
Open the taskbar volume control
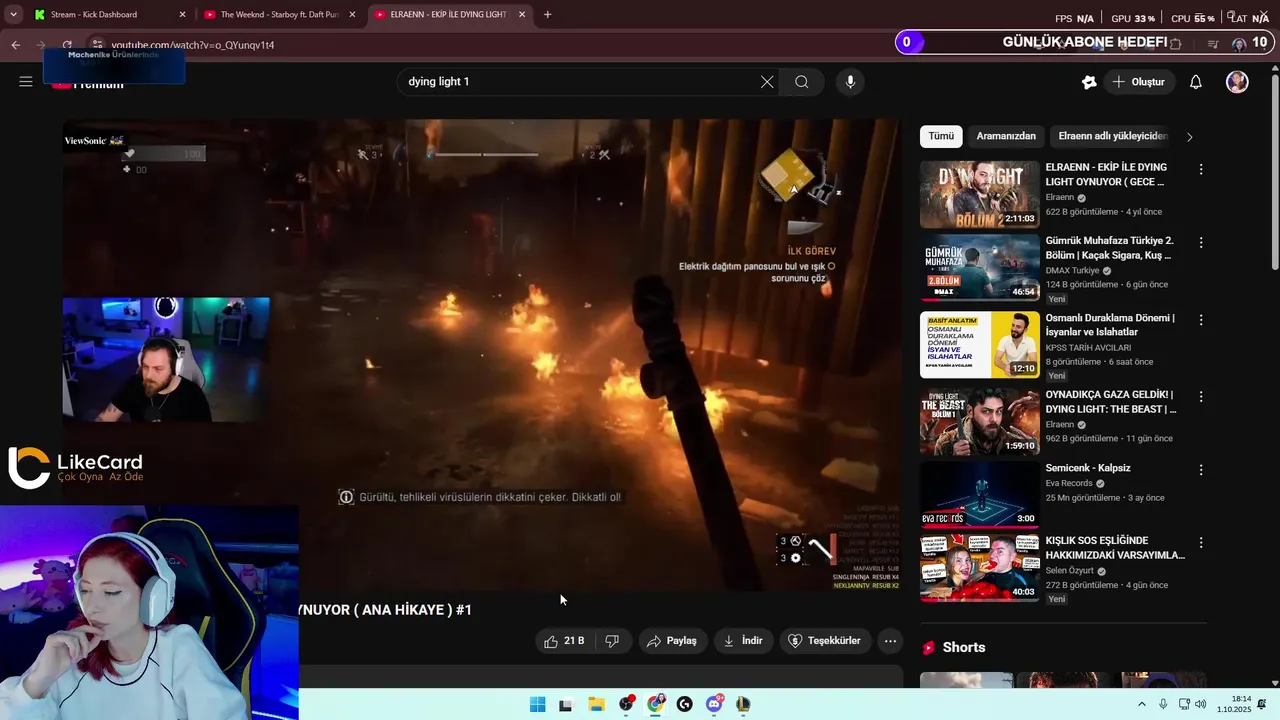[1200, 704]
